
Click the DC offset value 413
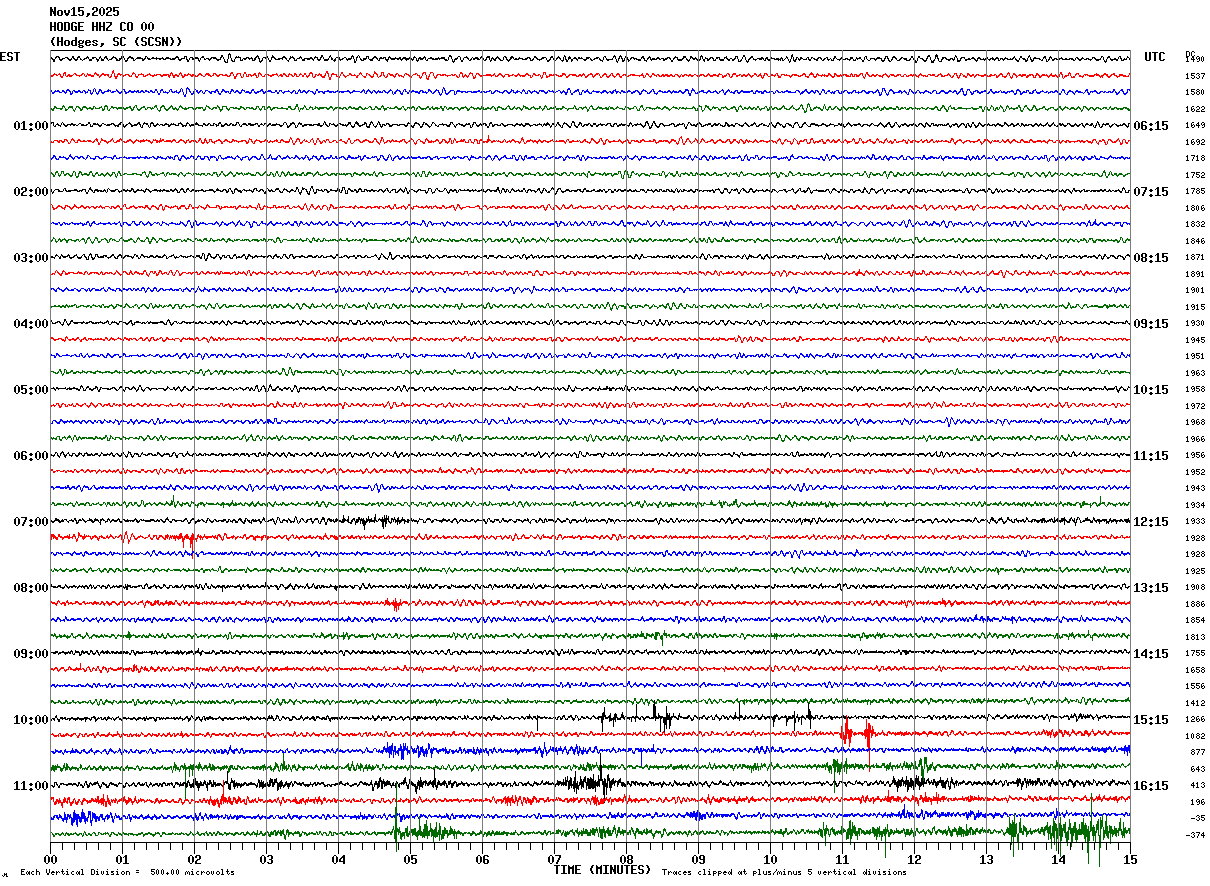click(x=1197, y=786)
